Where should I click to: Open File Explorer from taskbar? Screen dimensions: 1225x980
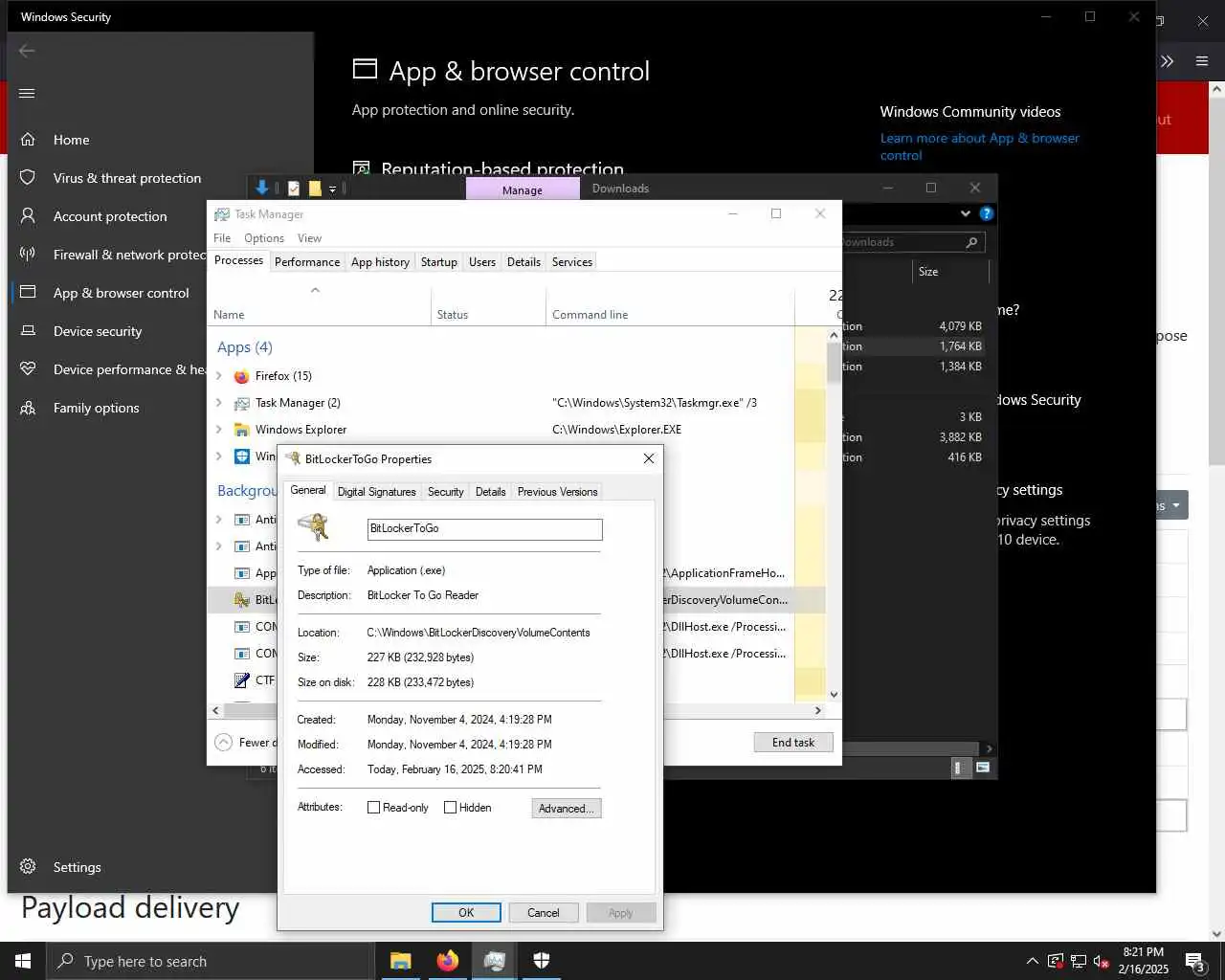(x=400, y=961)
